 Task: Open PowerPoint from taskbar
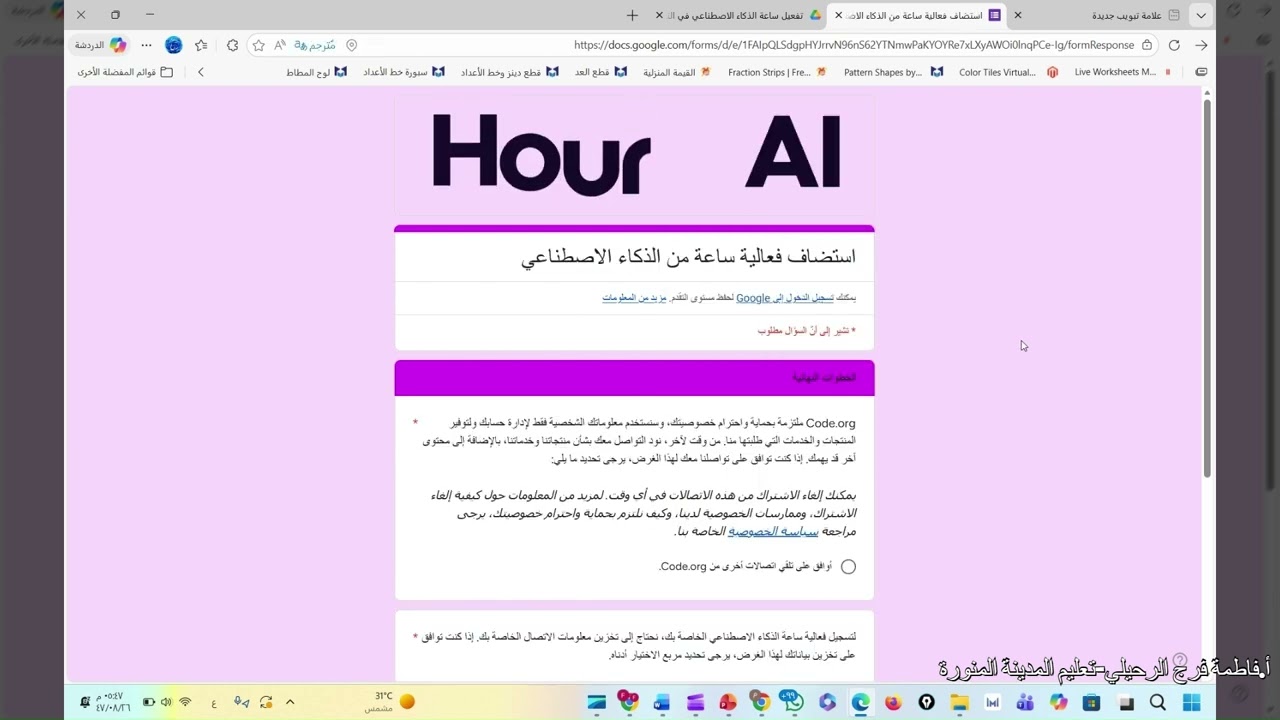[x=728, y=703]
